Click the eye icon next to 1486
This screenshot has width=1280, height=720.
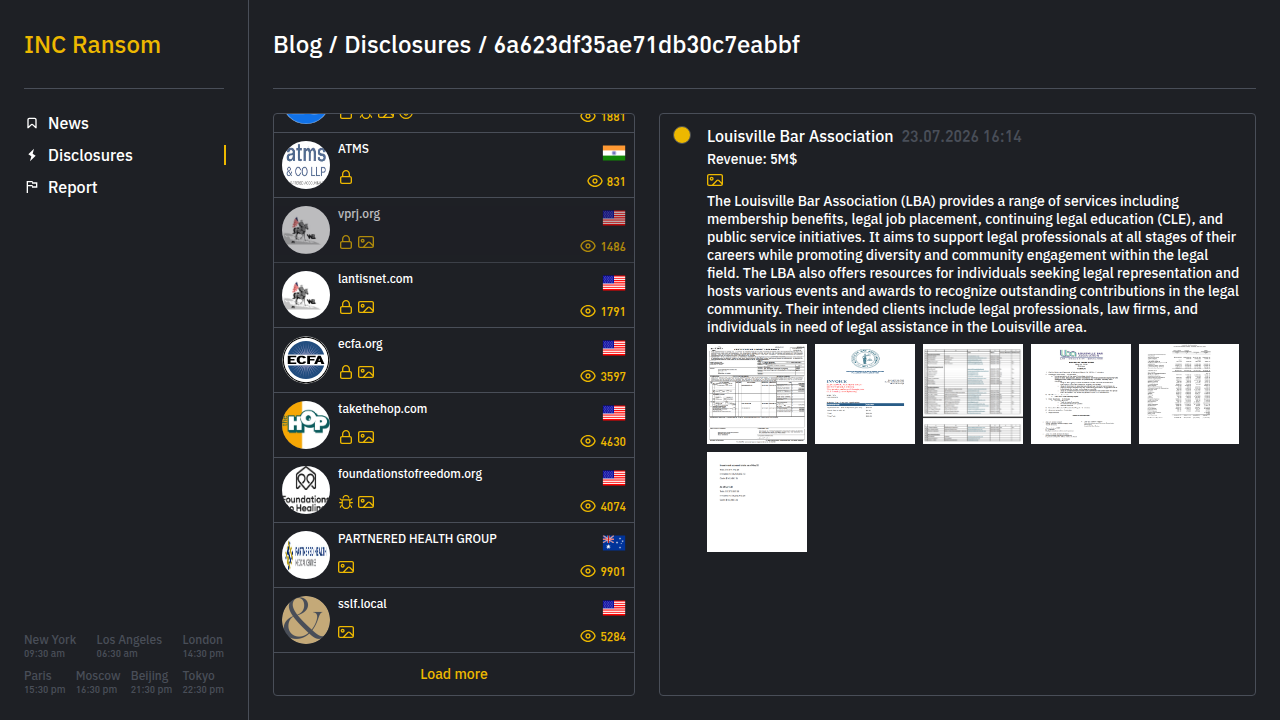point(588,246)
